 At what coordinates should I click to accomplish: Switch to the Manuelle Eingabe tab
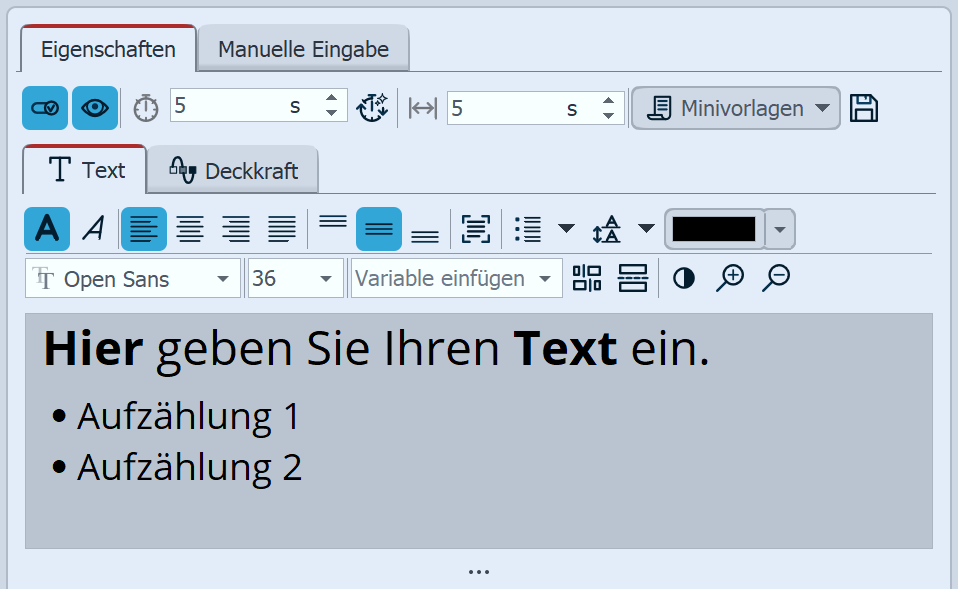coord(302,47)
